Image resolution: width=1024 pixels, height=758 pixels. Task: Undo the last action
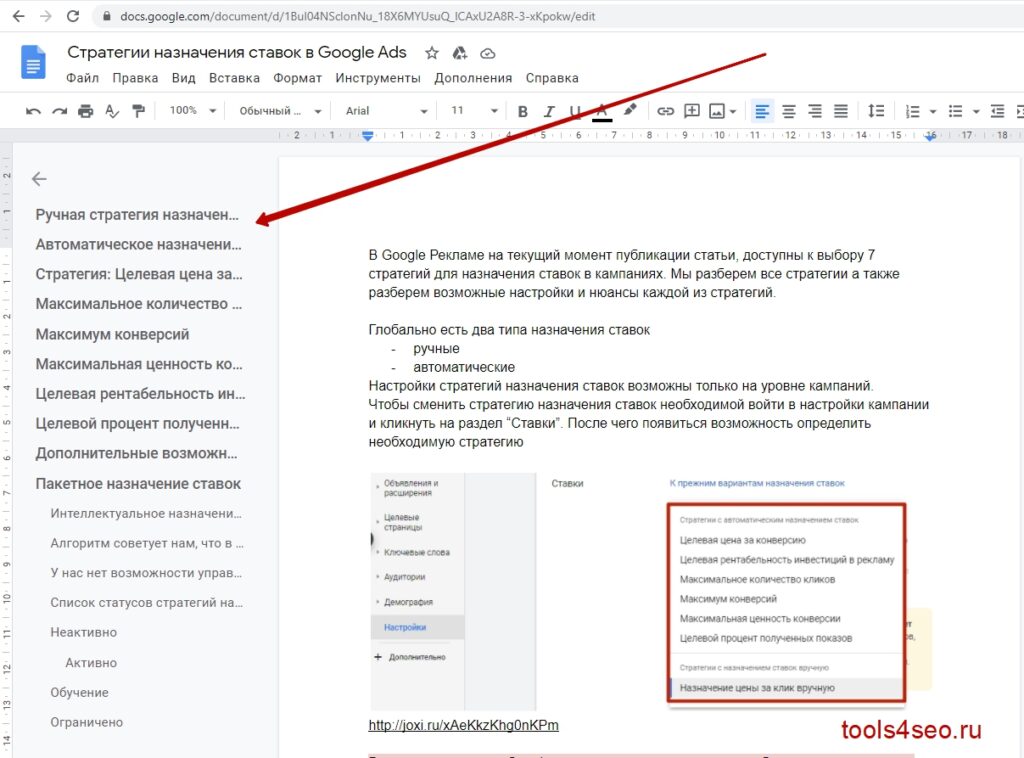pyautogui.click(x=33, y=112)
